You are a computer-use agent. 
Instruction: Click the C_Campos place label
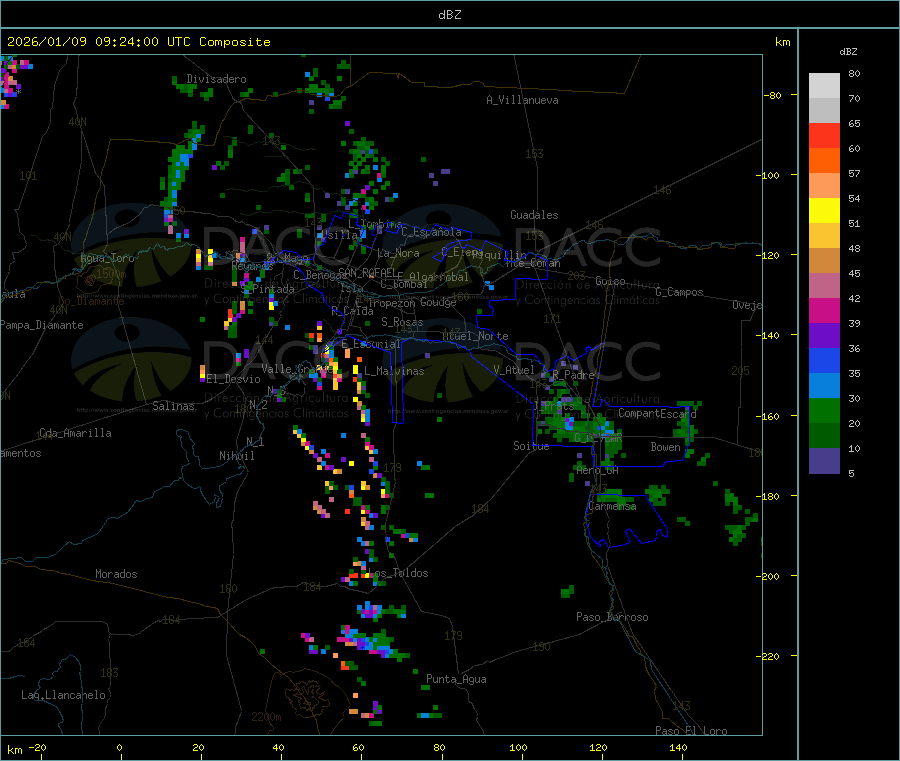pyautogui.click(x=679, y=292)
